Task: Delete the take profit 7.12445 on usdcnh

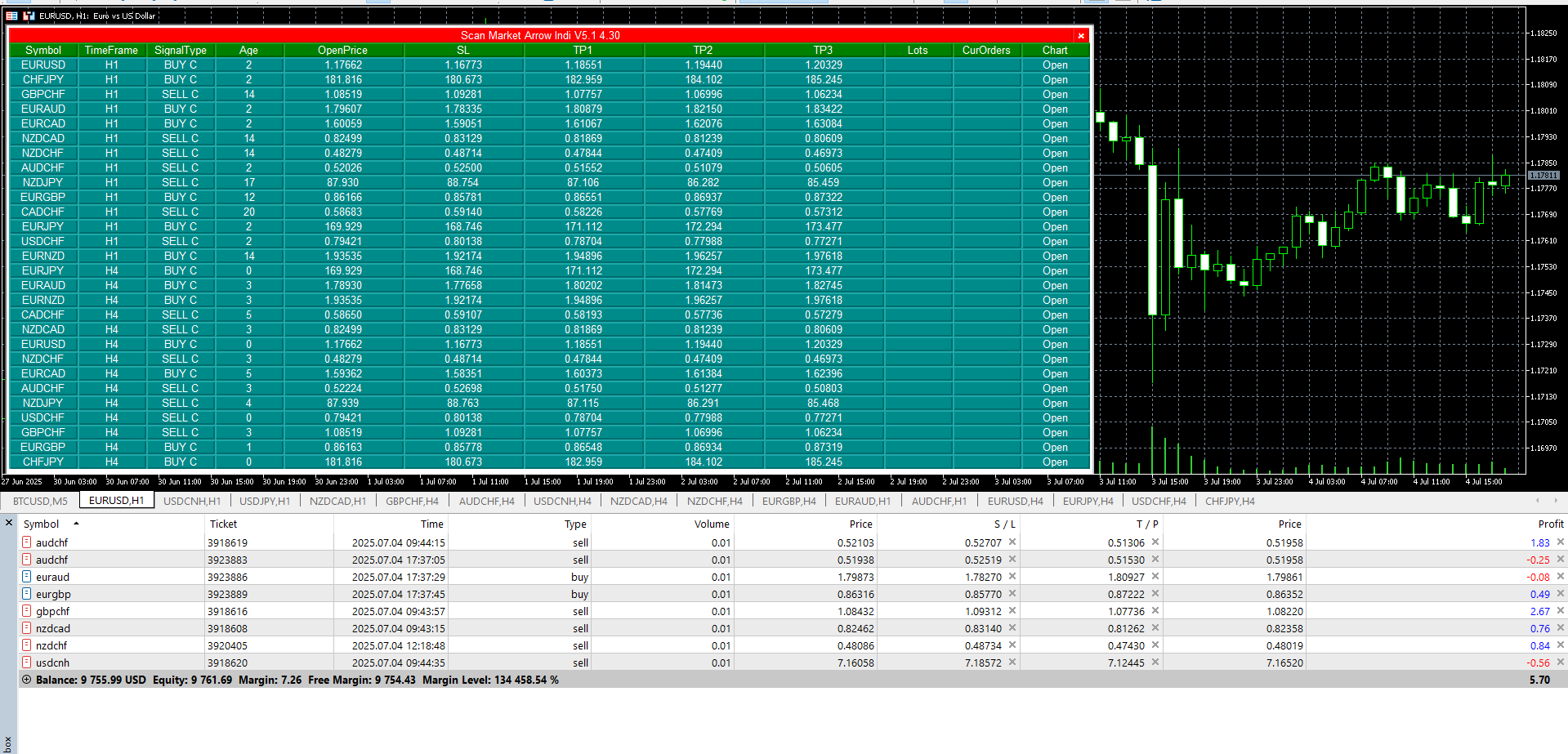Action: [1155, 663]
